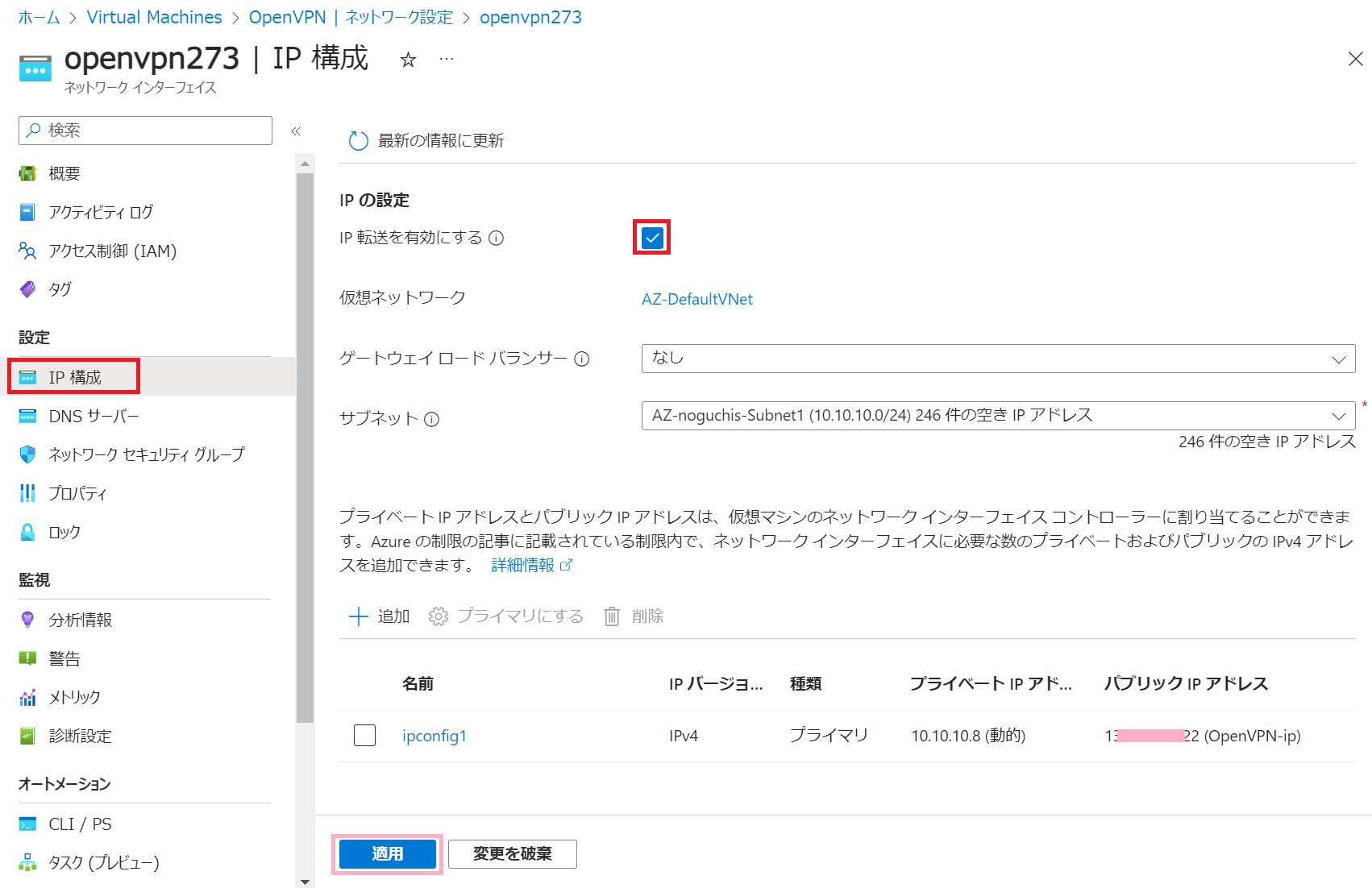Toggle the IP 転送を有効にする checkbox
The image size is (1372, 888).
click(x=652, y=238)
